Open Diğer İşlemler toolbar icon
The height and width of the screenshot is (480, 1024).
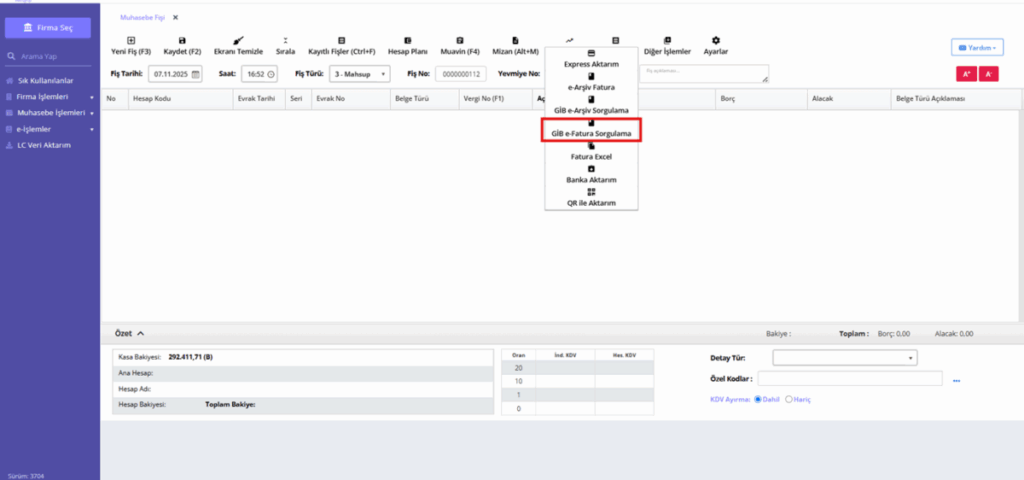667,40
